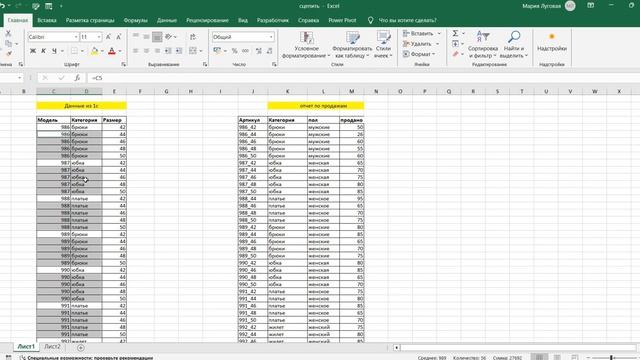Apply the red font color A
Image resolution: width=640 pixels, height=360 pixels.
112,51
